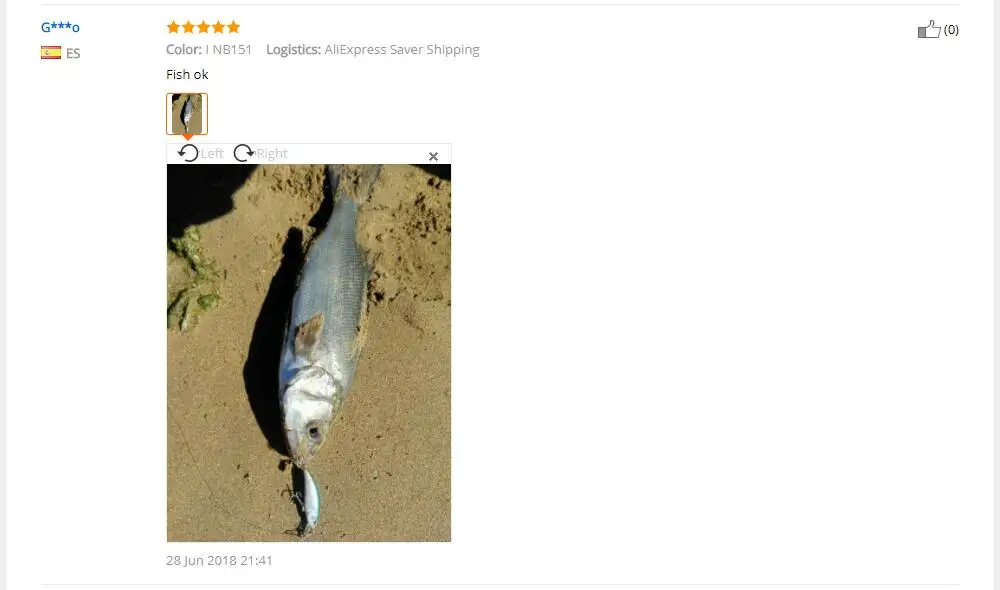Mark the review helpful with the thumbs-up icon

[929, 29]
